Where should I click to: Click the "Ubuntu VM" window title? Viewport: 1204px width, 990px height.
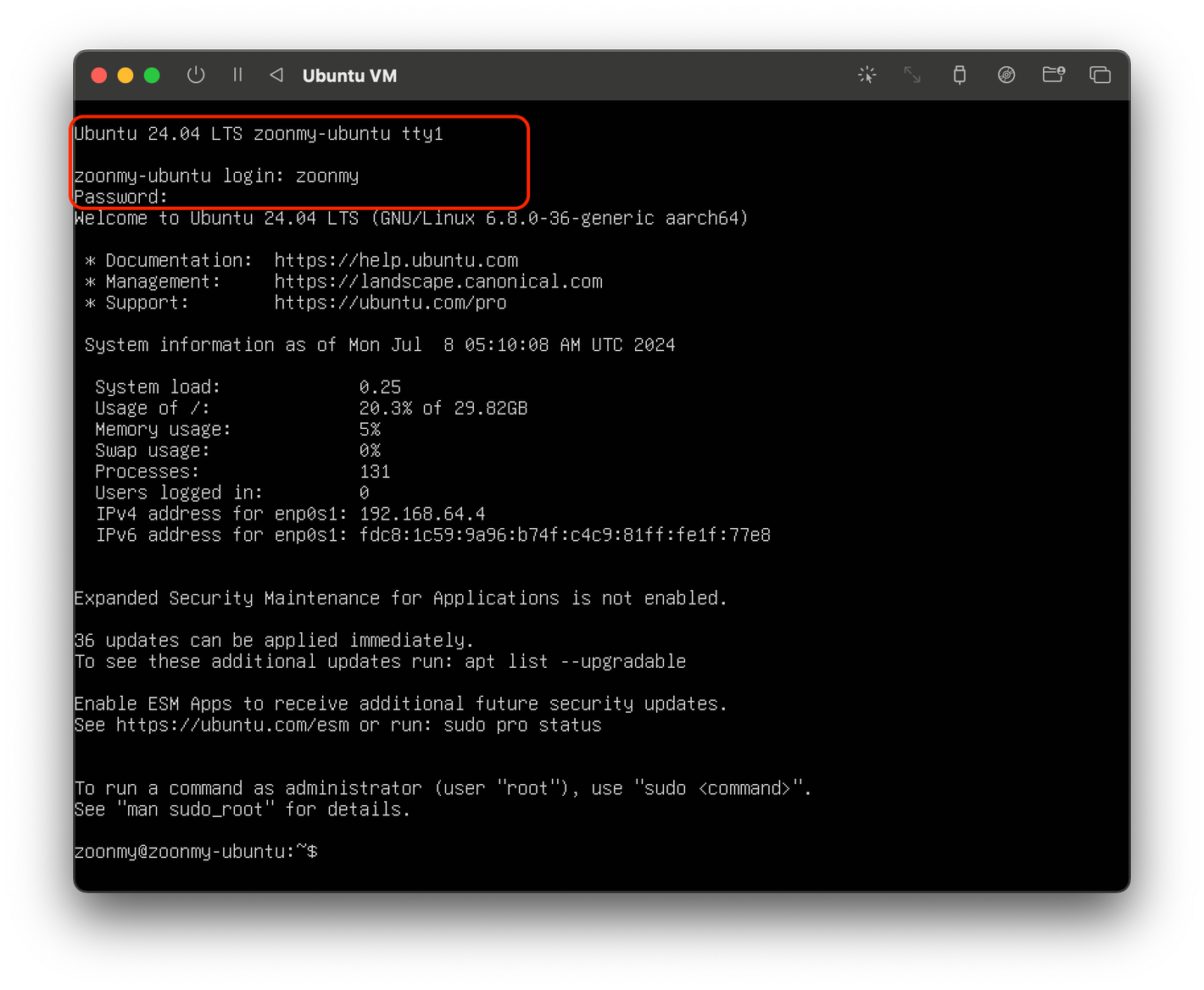(349, 75)
